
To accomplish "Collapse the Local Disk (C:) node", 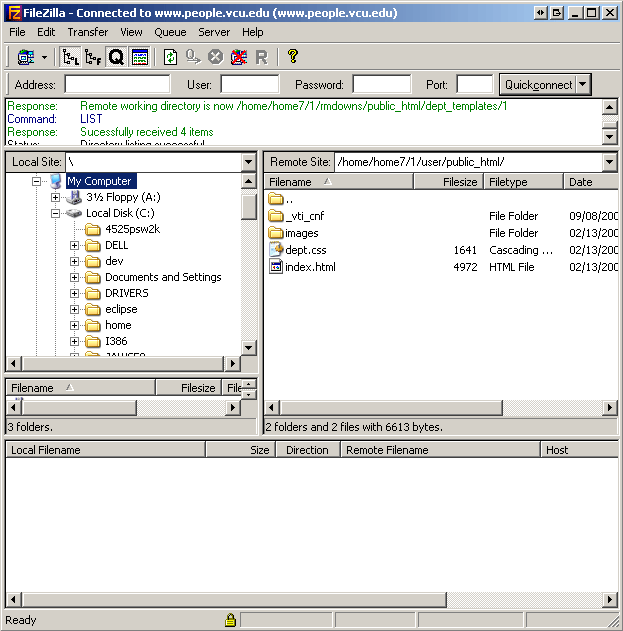I will 55,213.
